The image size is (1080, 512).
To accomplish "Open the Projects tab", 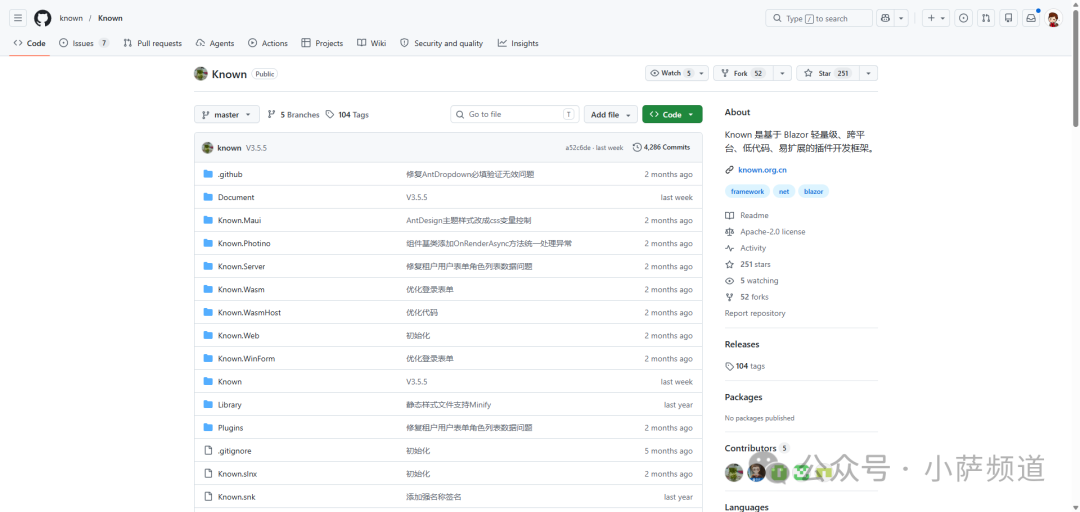I will pyautogui.click(x=322, y=43).
